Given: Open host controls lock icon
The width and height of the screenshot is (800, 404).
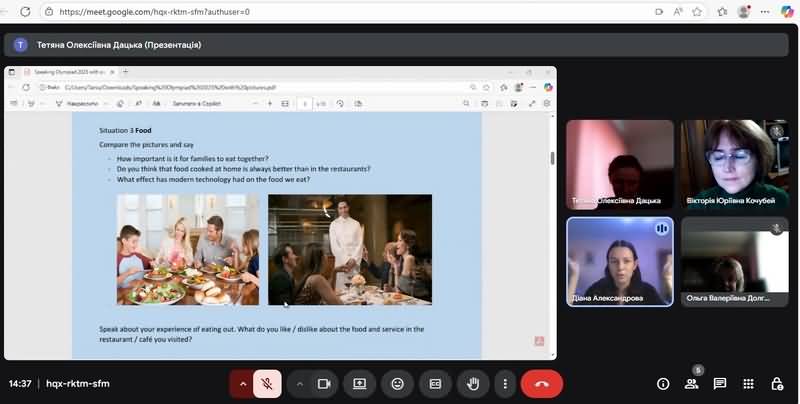Looking at the screenshot, I should [x=777, y=383].
